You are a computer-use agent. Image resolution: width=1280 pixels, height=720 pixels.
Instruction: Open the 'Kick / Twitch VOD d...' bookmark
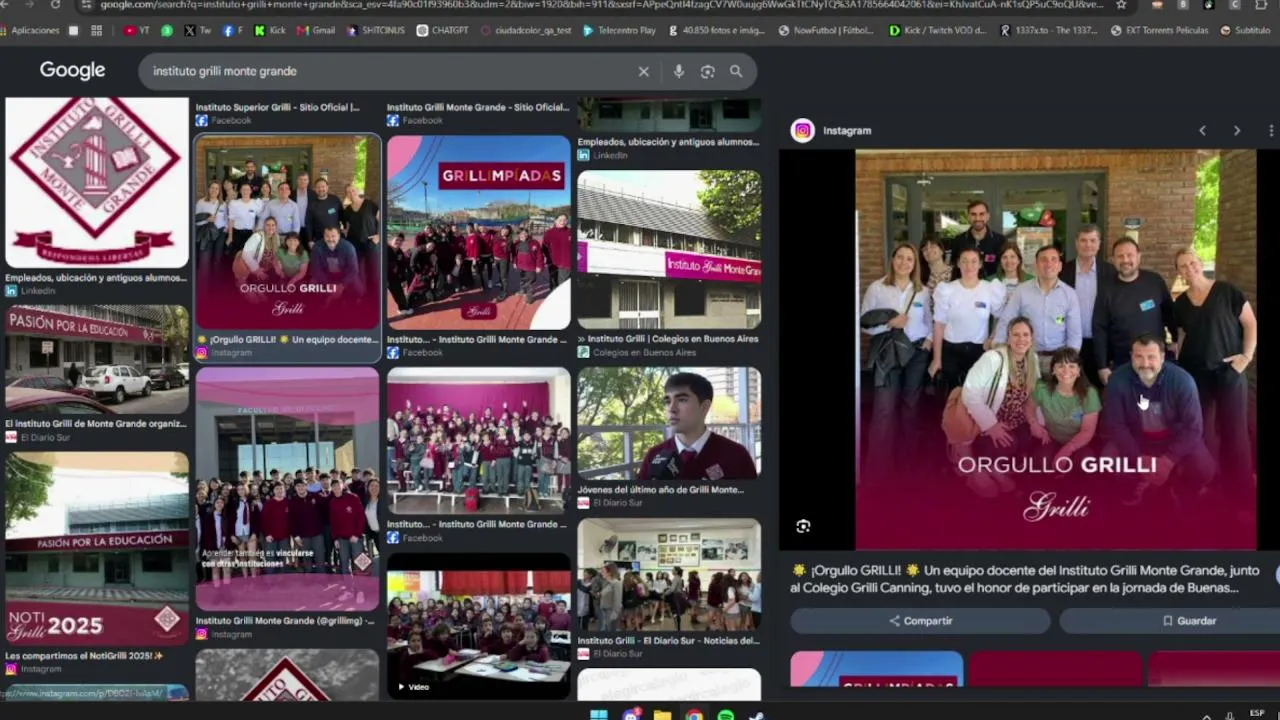pos(937,30)
